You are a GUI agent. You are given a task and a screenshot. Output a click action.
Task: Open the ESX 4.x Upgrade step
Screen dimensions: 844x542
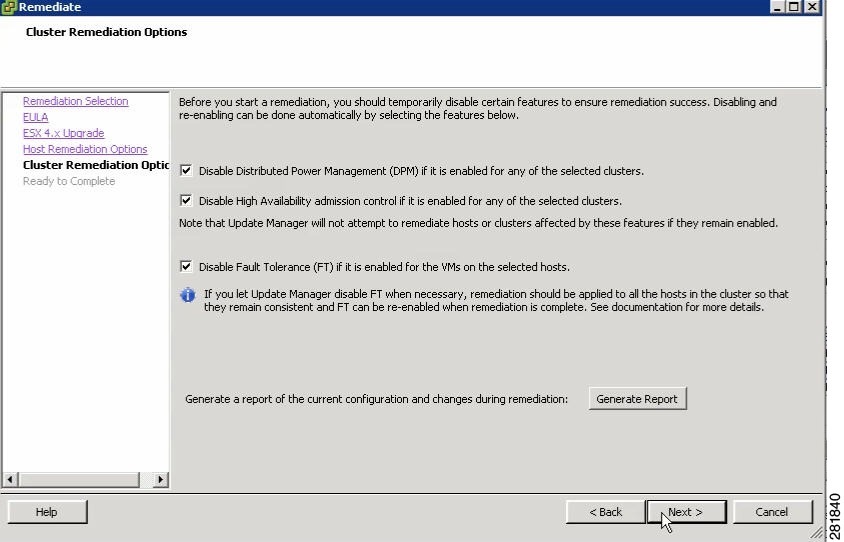click(x=64, y=133)
